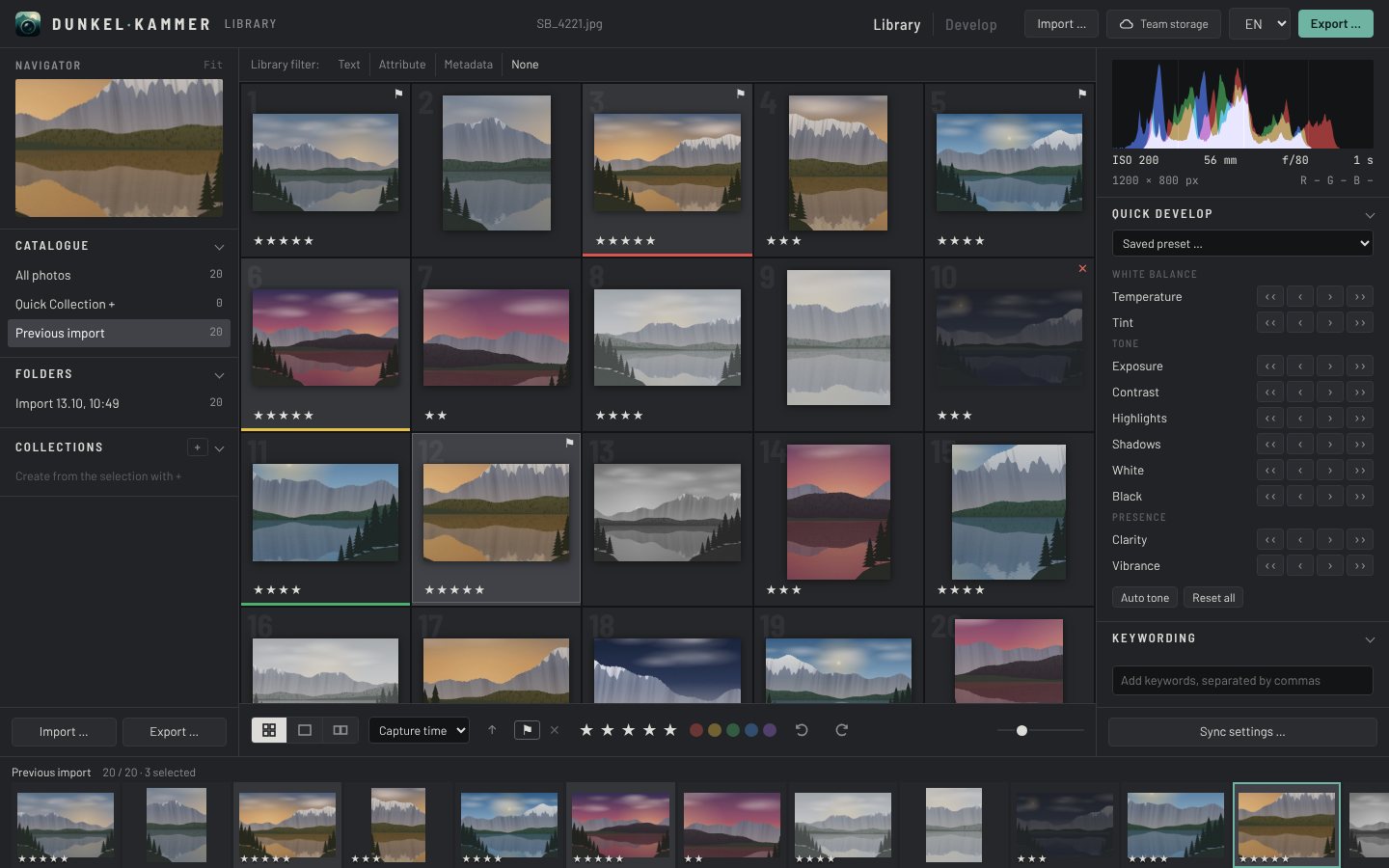
Task: Select the Text library filter
Action: [349, 65]
